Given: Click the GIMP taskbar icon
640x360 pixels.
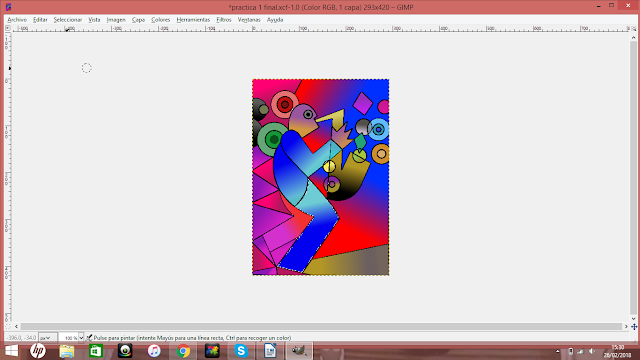Looking at the screenshot, I should (299, 351).
